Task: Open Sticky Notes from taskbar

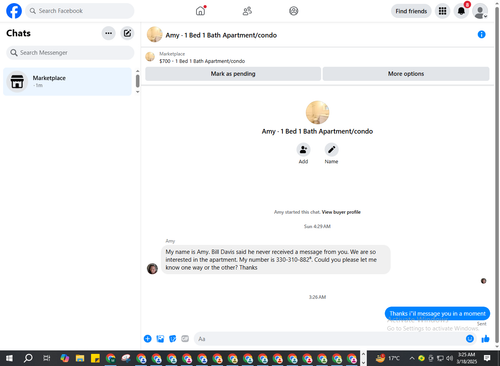Action: click(x=95, y=358)
